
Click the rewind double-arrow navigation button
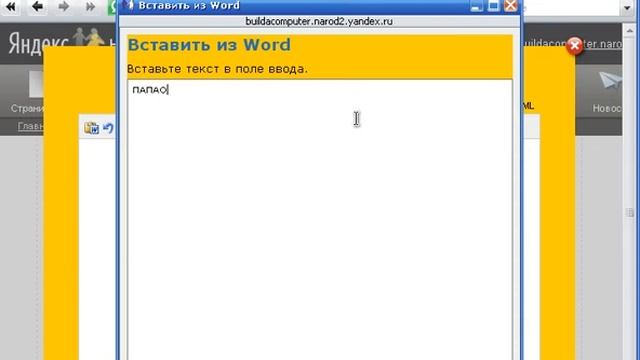11,7
